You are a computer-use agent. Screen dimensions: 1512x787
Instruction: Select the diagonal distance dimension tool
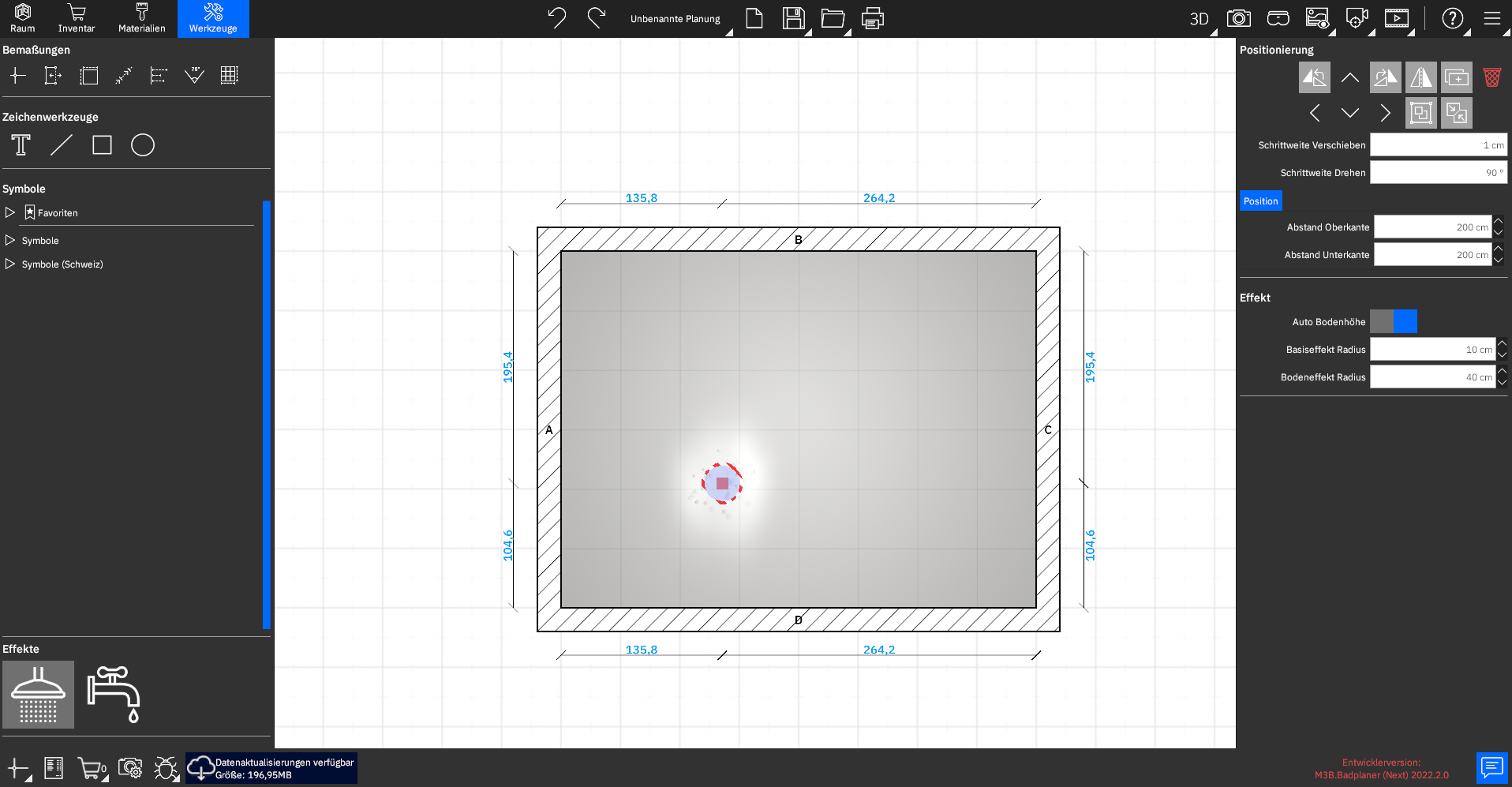coord(124,75)
